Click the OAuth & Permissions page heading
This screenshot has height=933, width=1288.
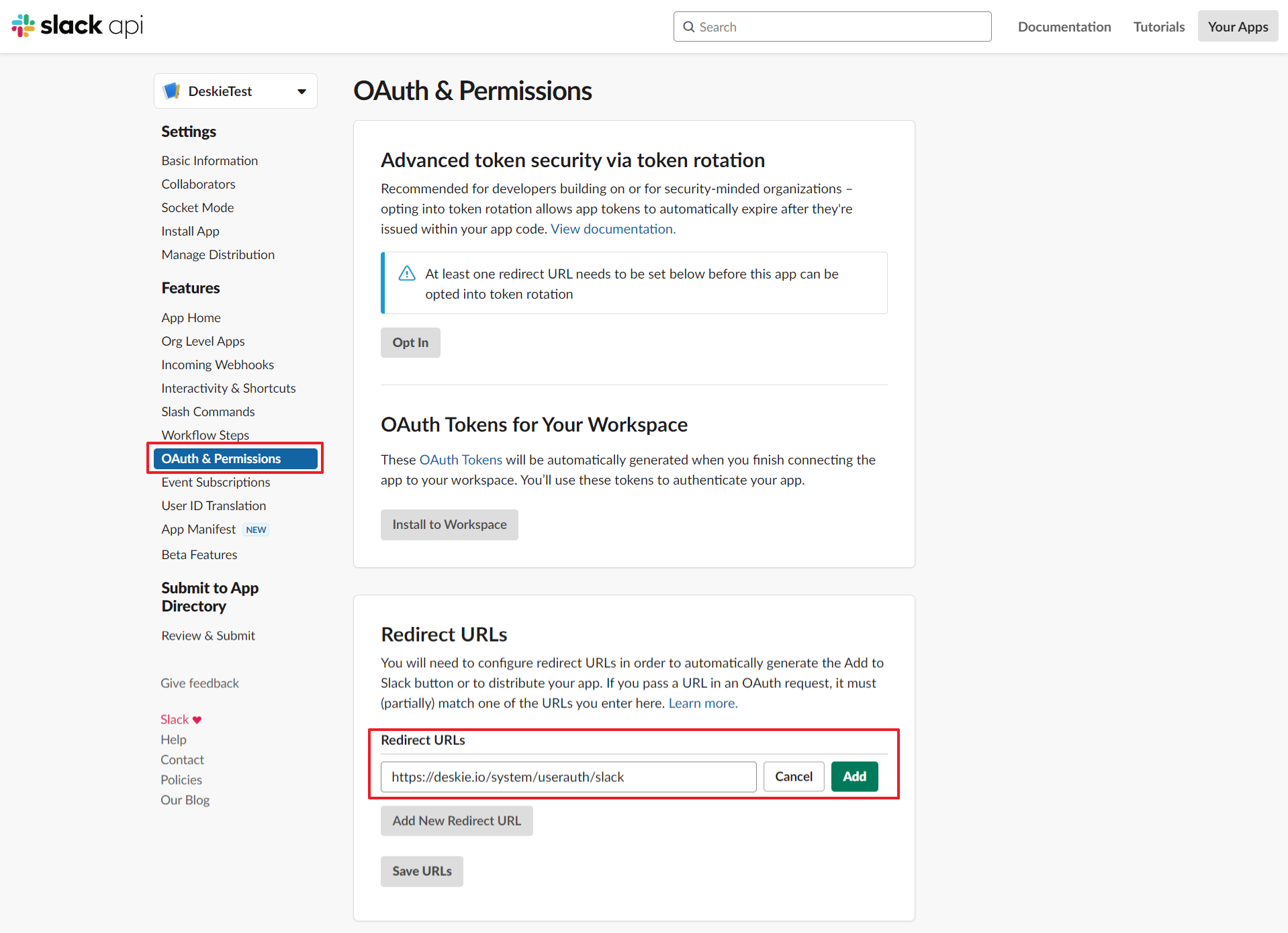pyautogui.click(x=473, y=91)
